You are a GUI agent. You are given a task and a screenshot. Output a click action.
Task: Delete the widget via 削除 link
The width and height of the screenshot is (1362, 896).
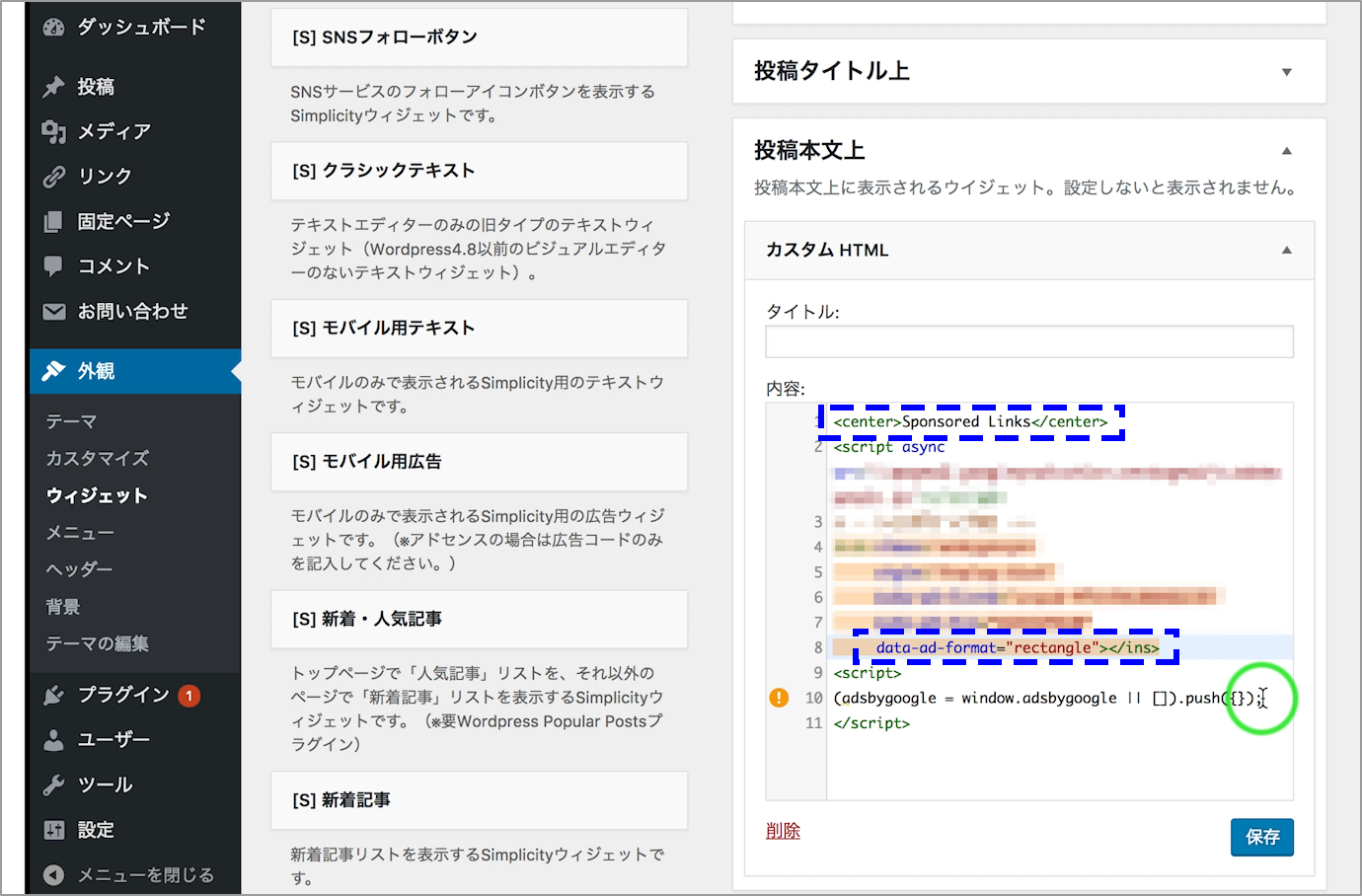[x=783, y=831]
